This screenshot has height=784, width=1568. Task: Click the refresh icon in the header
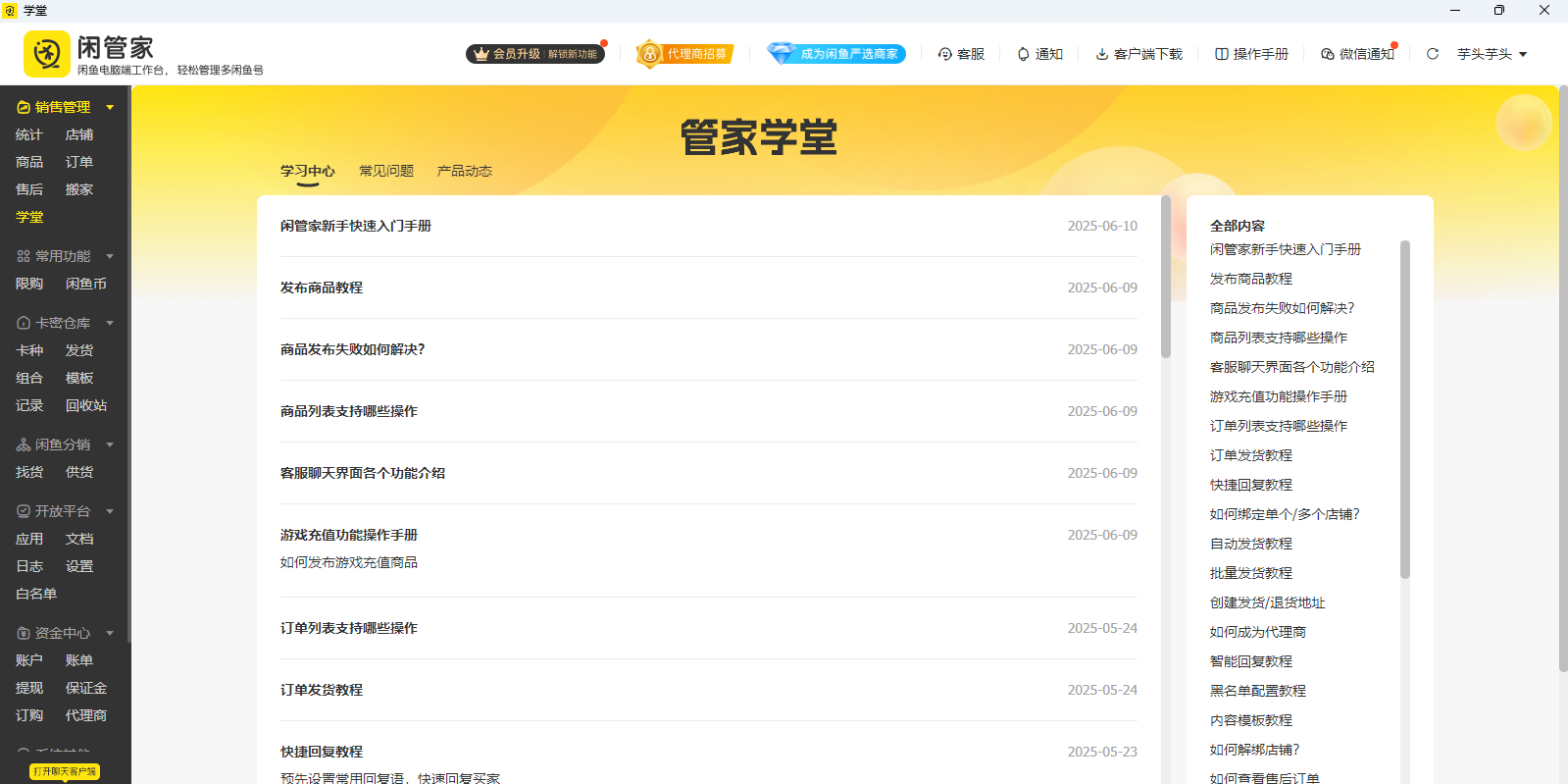point(1433,54)
